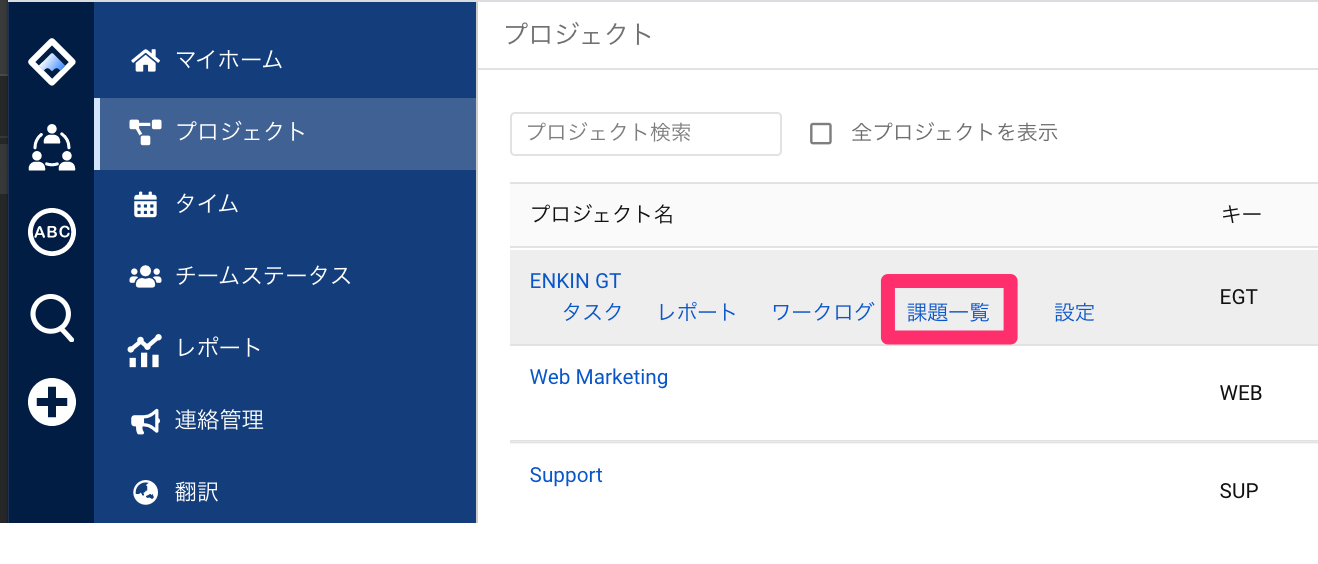The height and width of the screenshot is (564, 1318).
Task: Click the calendar icon beside タイム
Action: [x=146, y=204]
